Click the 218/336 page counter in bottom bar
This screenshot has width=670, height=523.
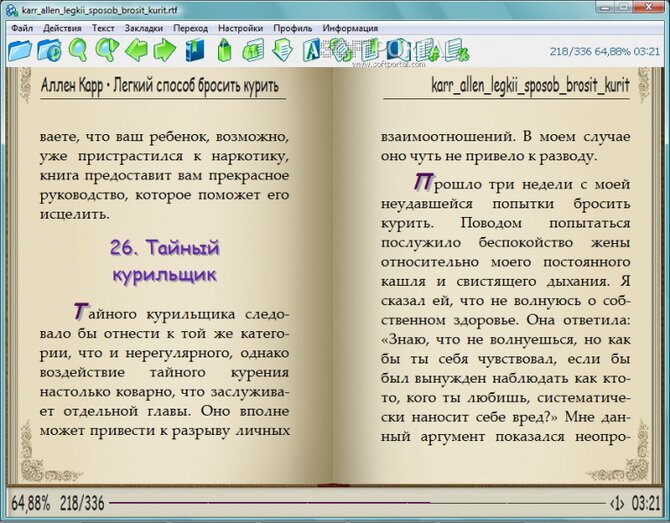[82, 503]
